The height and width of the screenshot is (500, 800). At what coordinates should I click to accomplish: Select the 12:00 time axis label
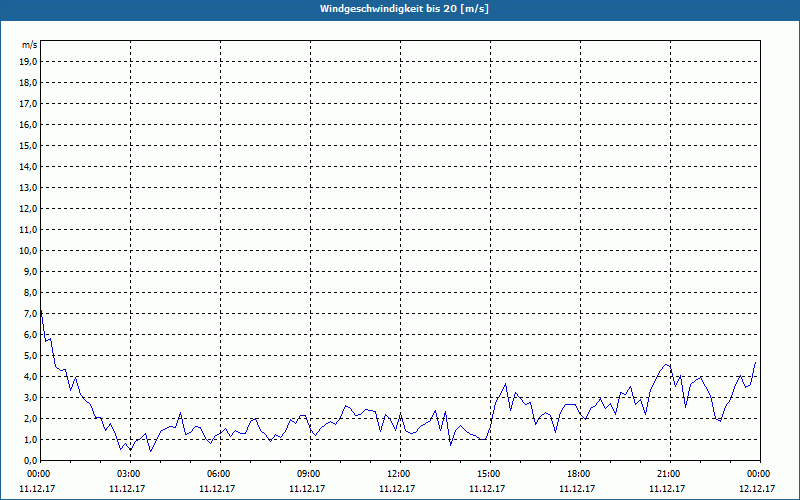pyautogui.click(x=399, y=474)
